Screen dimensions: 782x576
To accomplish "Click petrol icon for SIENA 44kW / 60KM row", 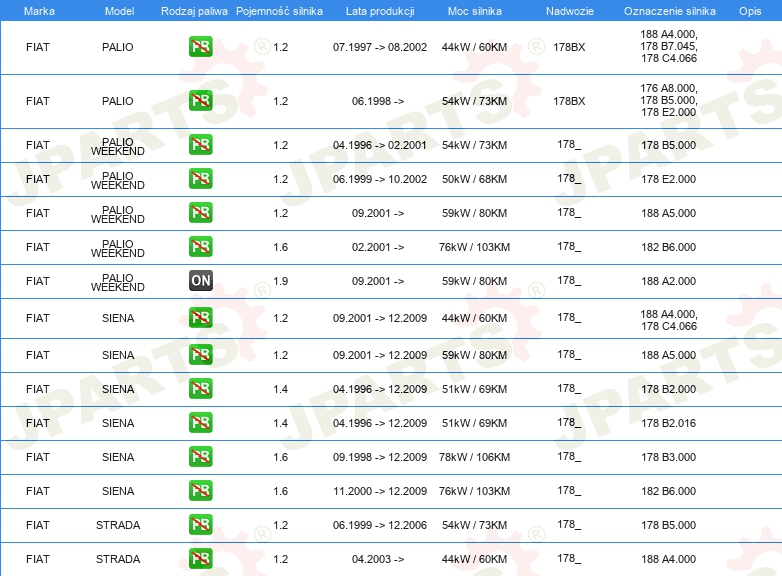I will coord(200,318).
